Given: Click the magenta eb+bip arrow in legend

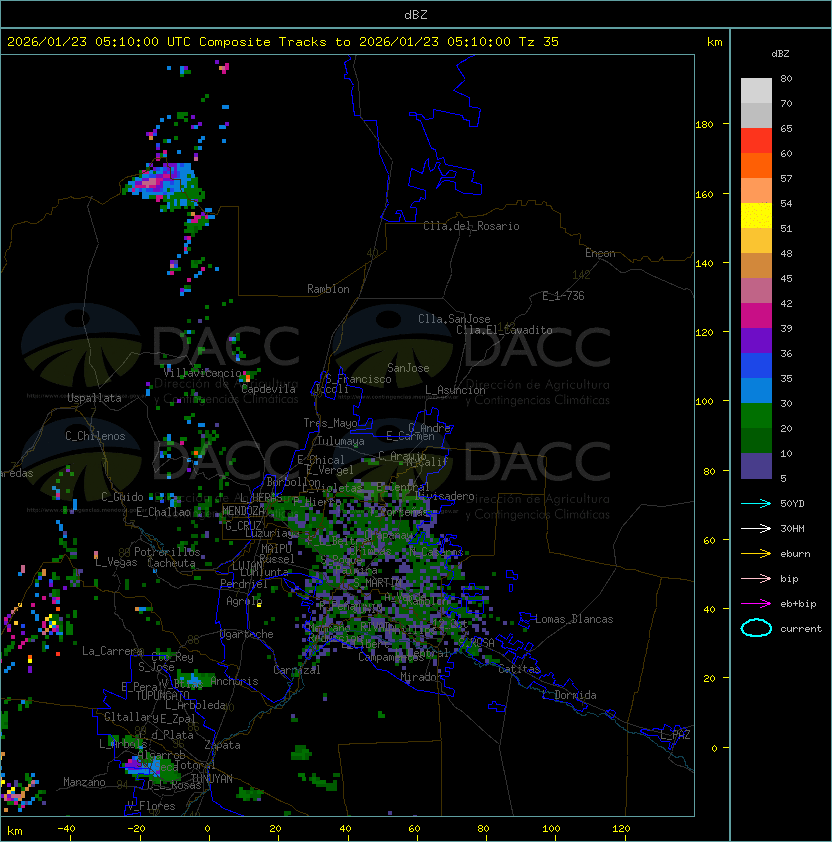Looking at the screenshot, I should pos(756,604).
